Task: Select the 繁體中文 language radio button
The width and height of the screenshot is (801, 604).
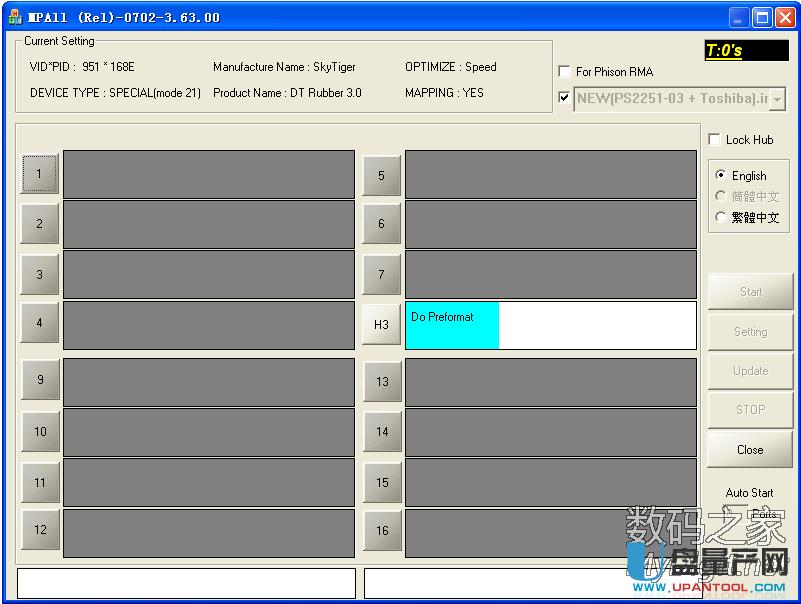Action: [x=721, y=216]
